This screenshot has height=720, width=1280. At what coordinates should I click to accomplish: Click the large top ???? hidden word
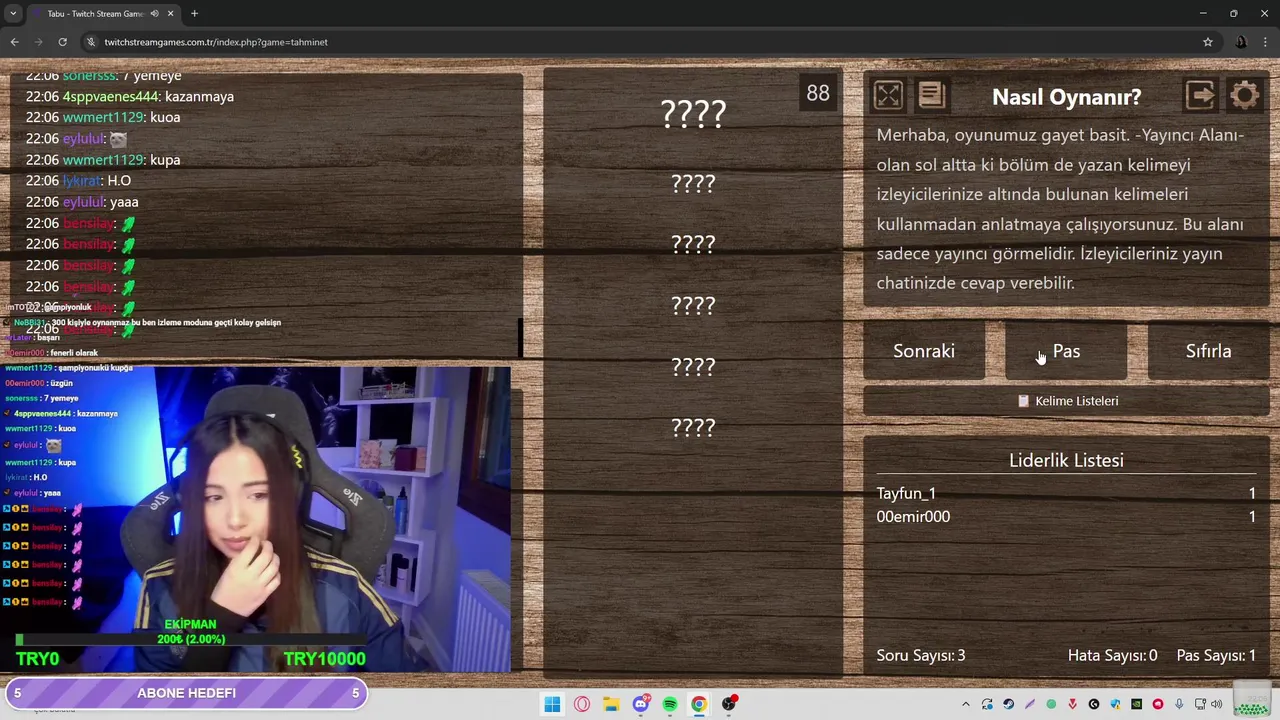point(693,114)
